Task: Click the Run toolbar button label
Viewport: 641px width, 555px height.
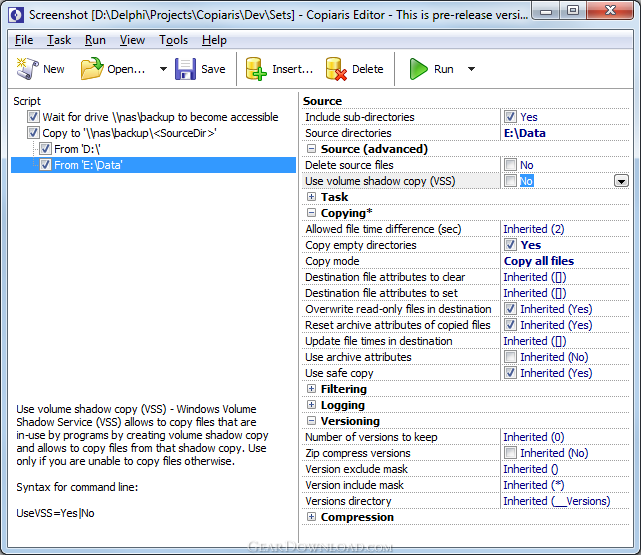Action: tap(444, 69)
